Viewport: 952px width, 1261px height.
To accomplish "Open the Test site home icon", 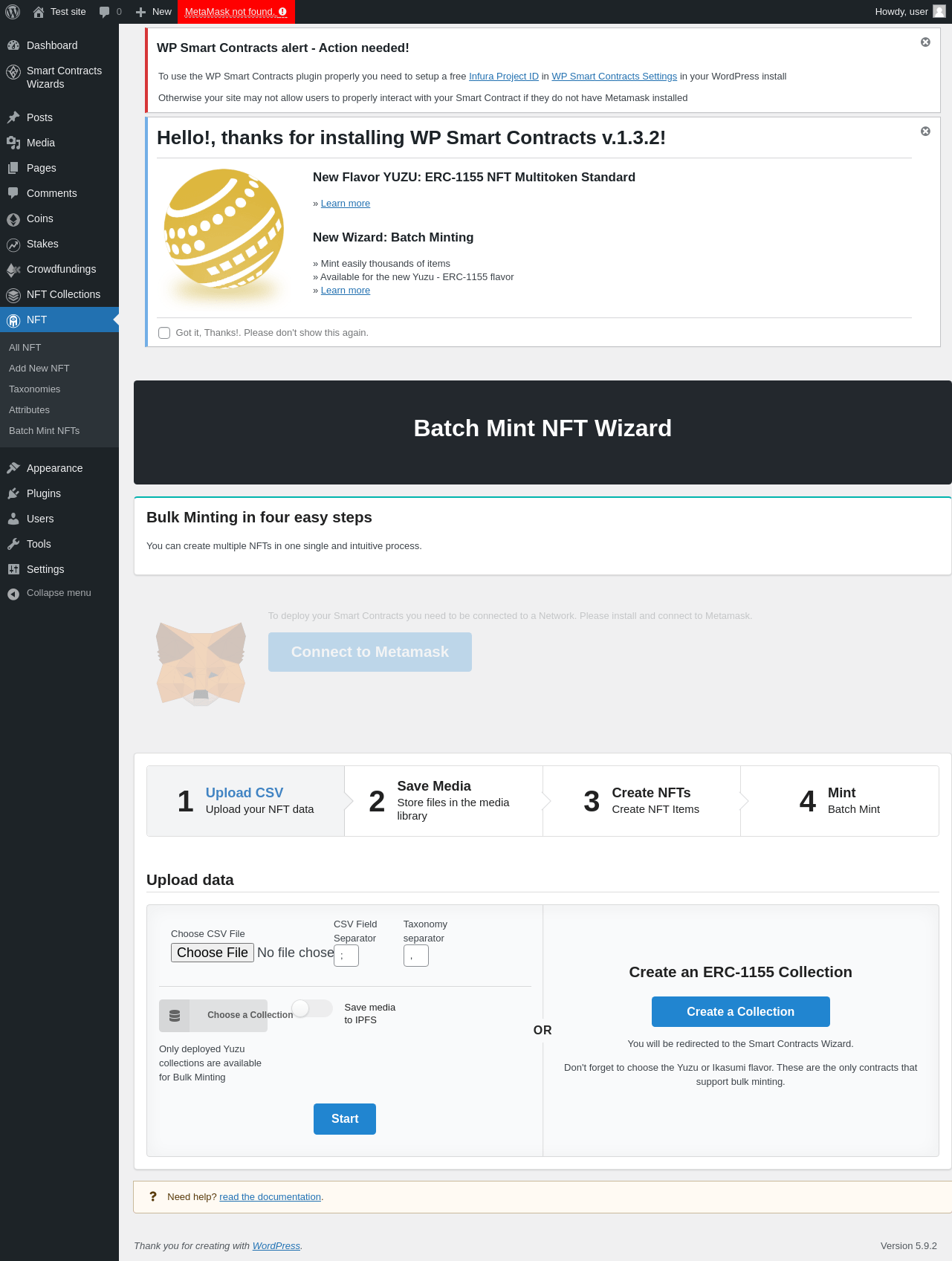I will point(39,12).
